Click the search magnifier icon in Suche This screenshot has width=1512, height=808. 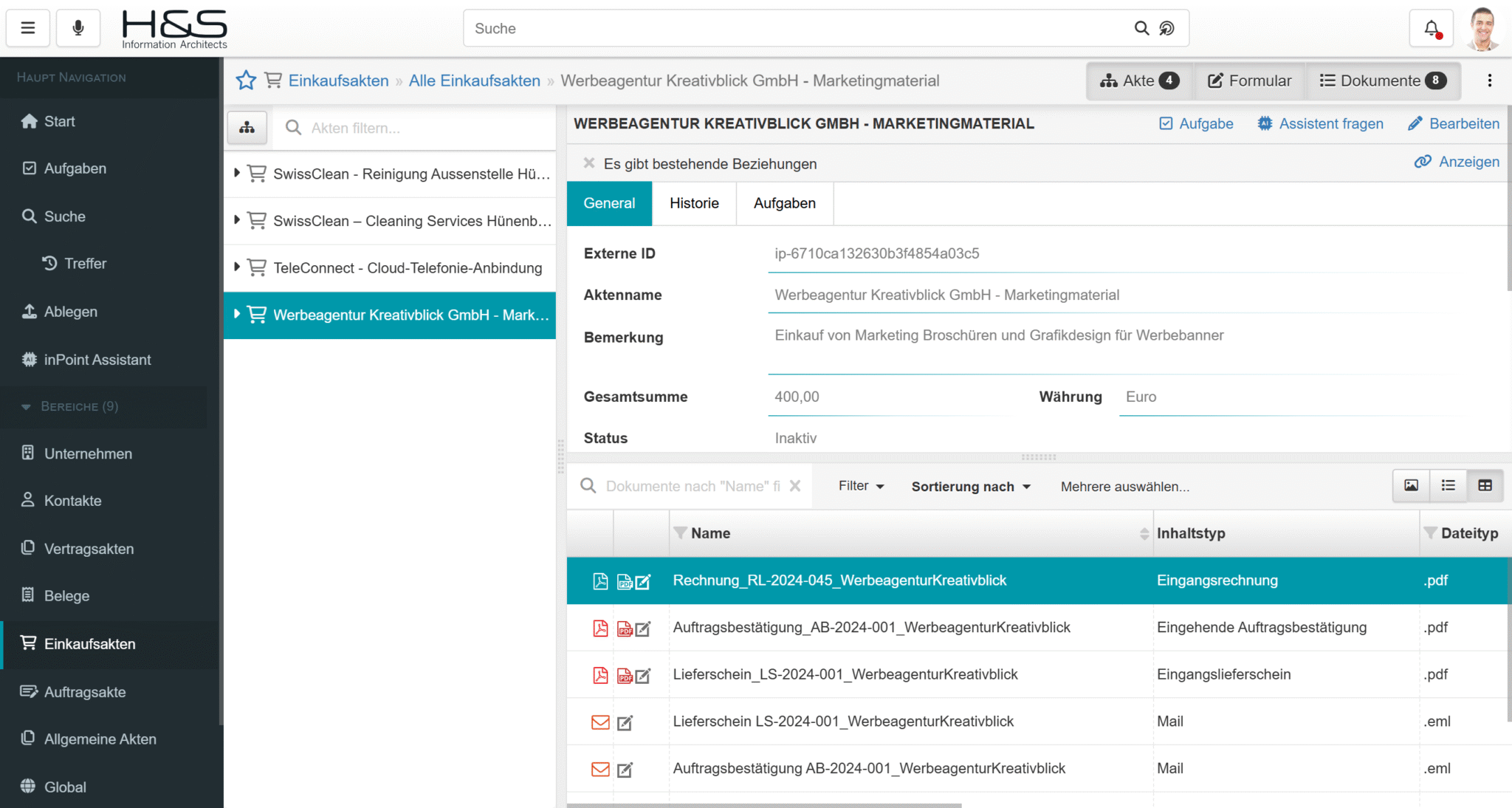pos(1141,28)
